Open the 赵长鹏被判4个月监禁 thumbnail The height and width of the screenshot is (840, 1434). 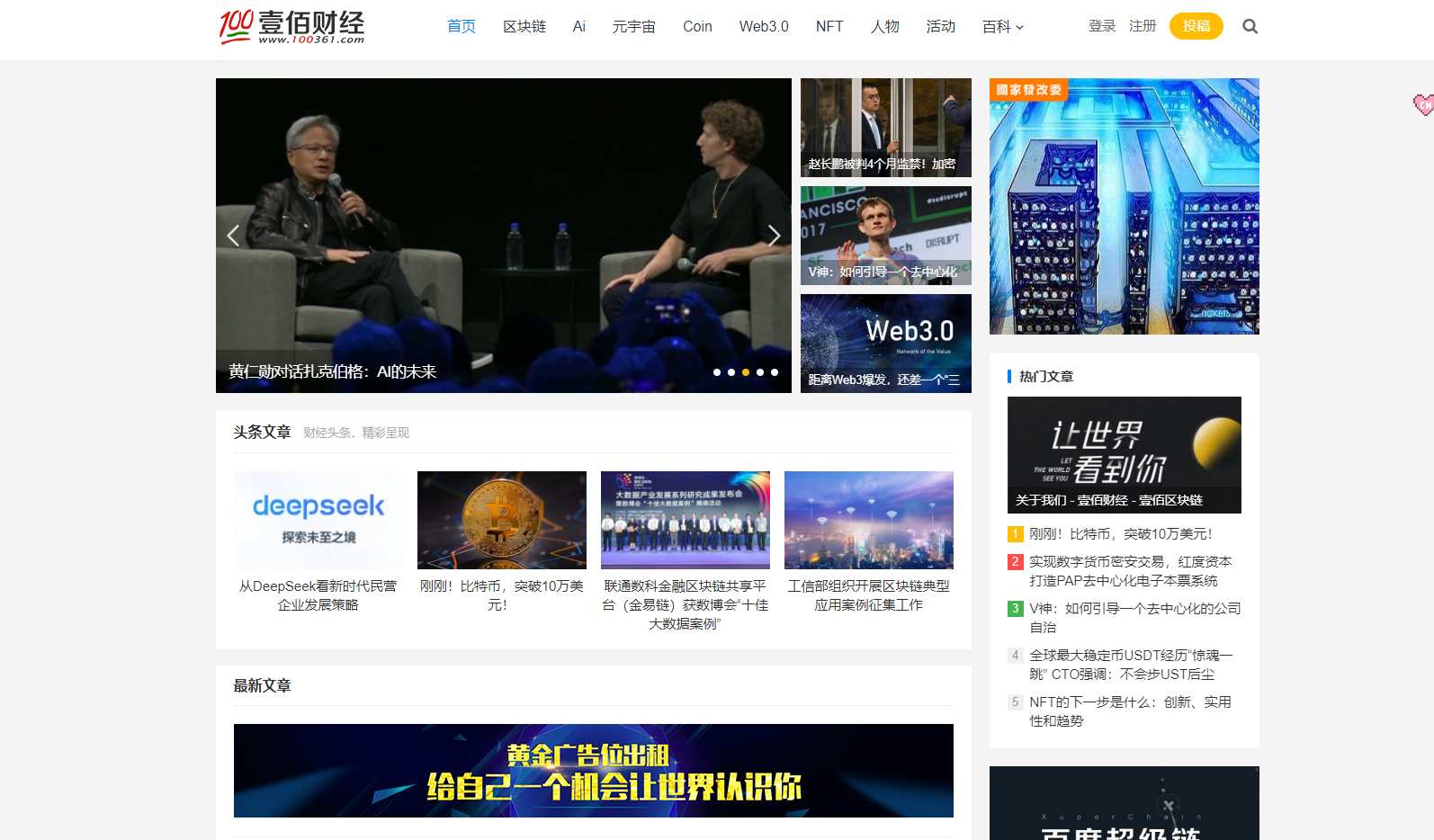(x=886, y=128)
